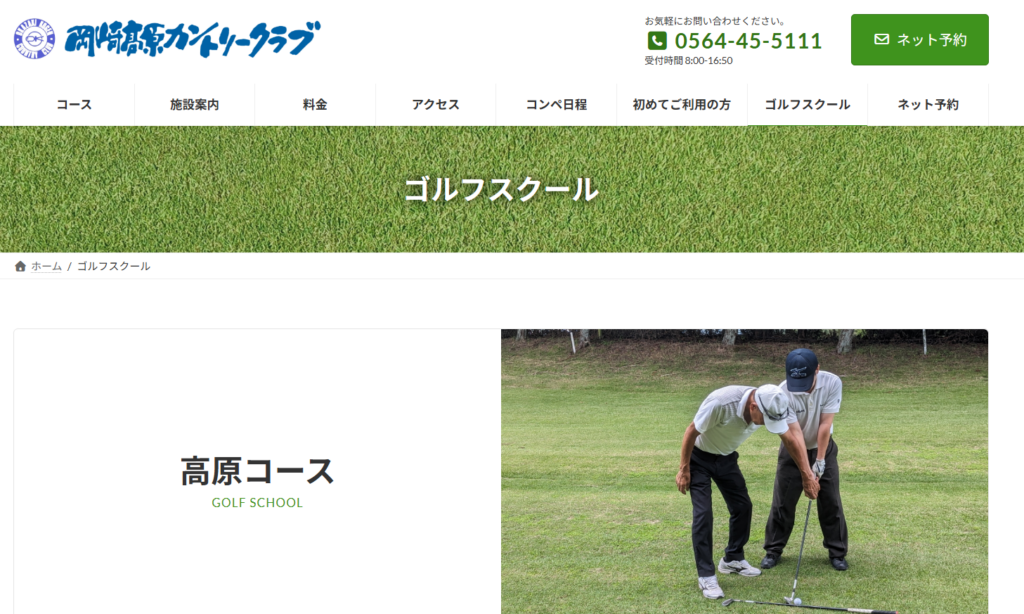
Task: Click the circular club emblem logo
Action: 35,39
